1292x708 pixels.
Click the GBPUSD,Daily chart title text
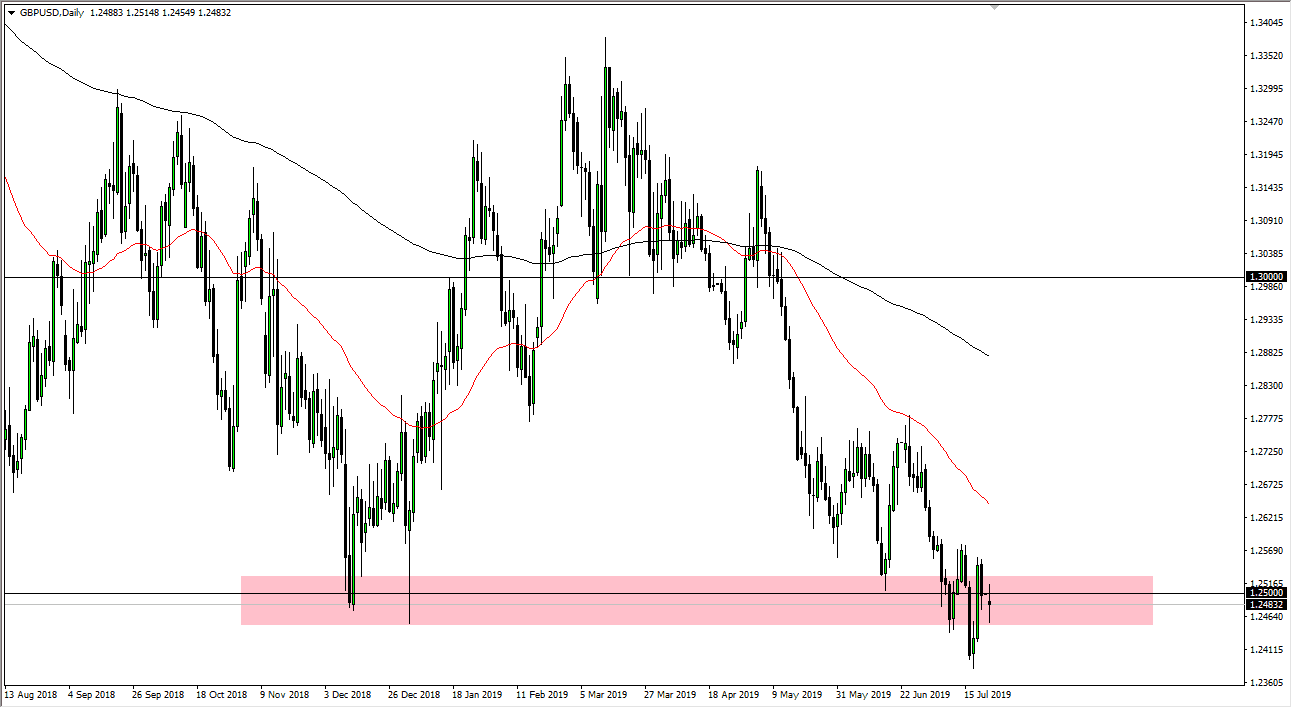pos(52,13)
